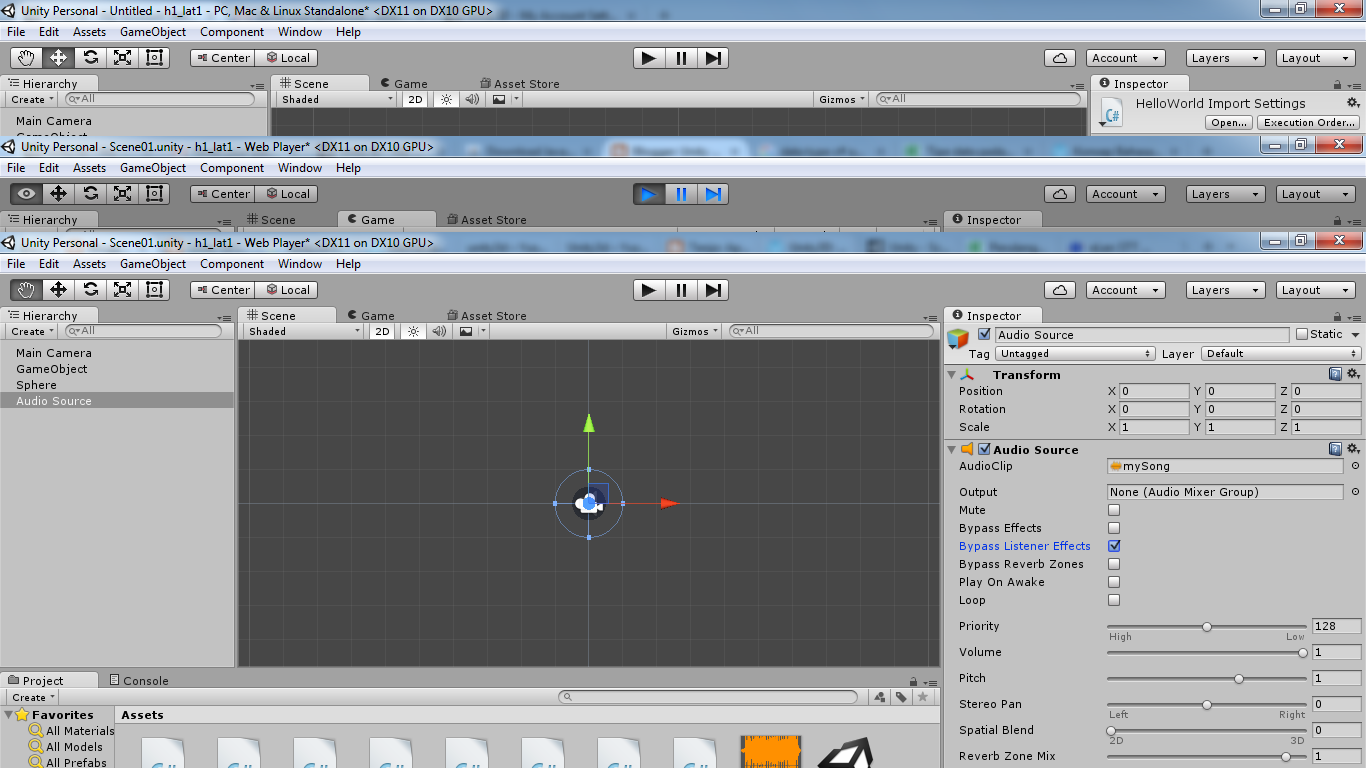The image size is (1366, 768).
Task: Toggle scene audio speaker icon in front window
Action: click(x=440, y=331)
